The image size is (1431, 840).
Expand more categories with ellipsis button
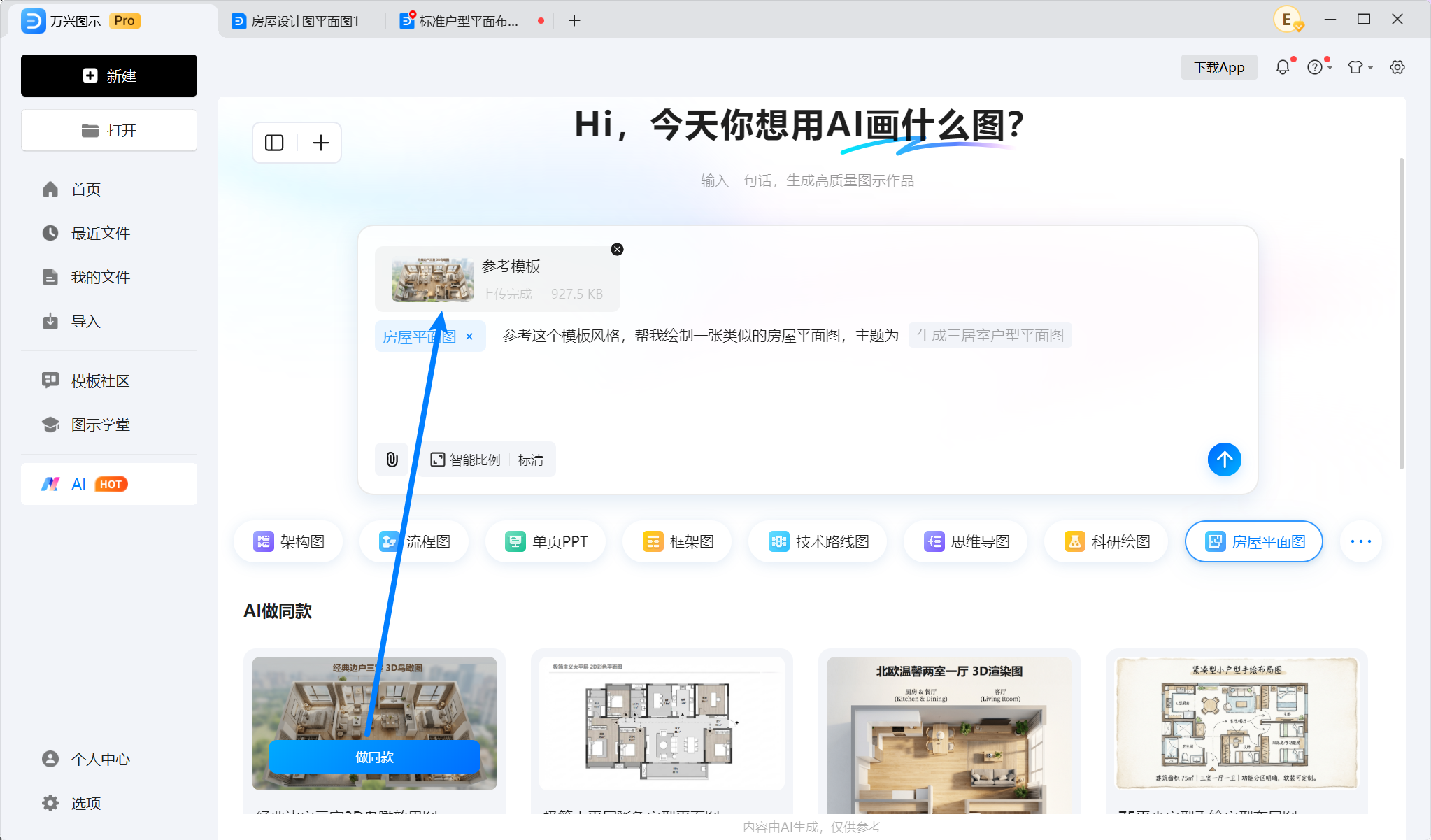click(x=1361, y=541)
